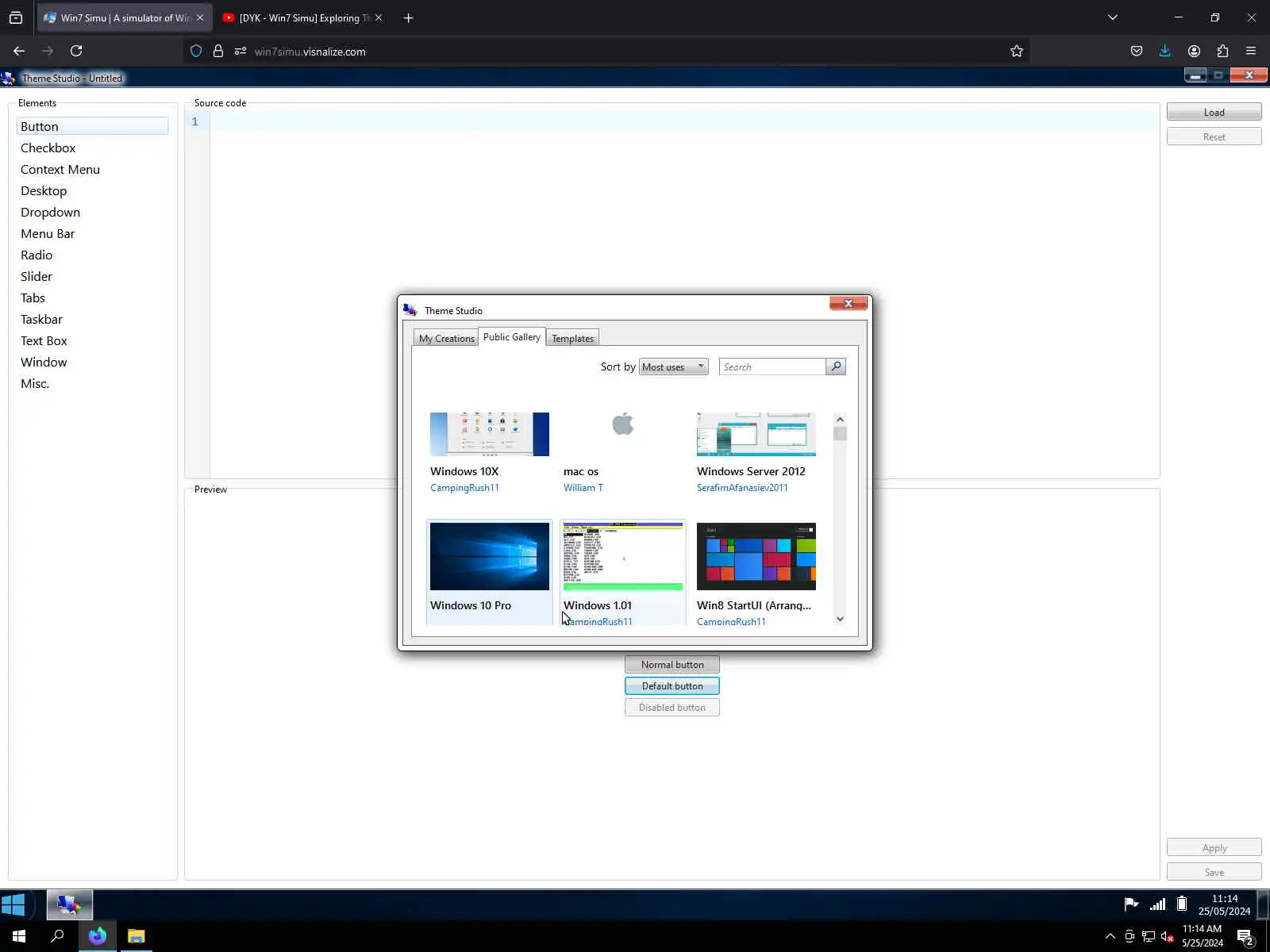Select the mac os theme thumbnail
The height and width of the screenshot is (952, 1270).
pyautogui.click(x=623, y=434)
